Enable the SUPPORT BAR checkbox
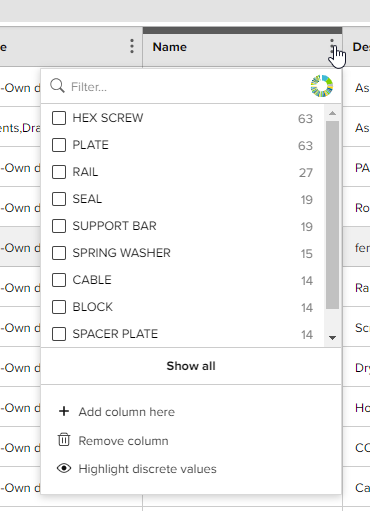Screen dimensions: 370x511 tap(59, 226)
